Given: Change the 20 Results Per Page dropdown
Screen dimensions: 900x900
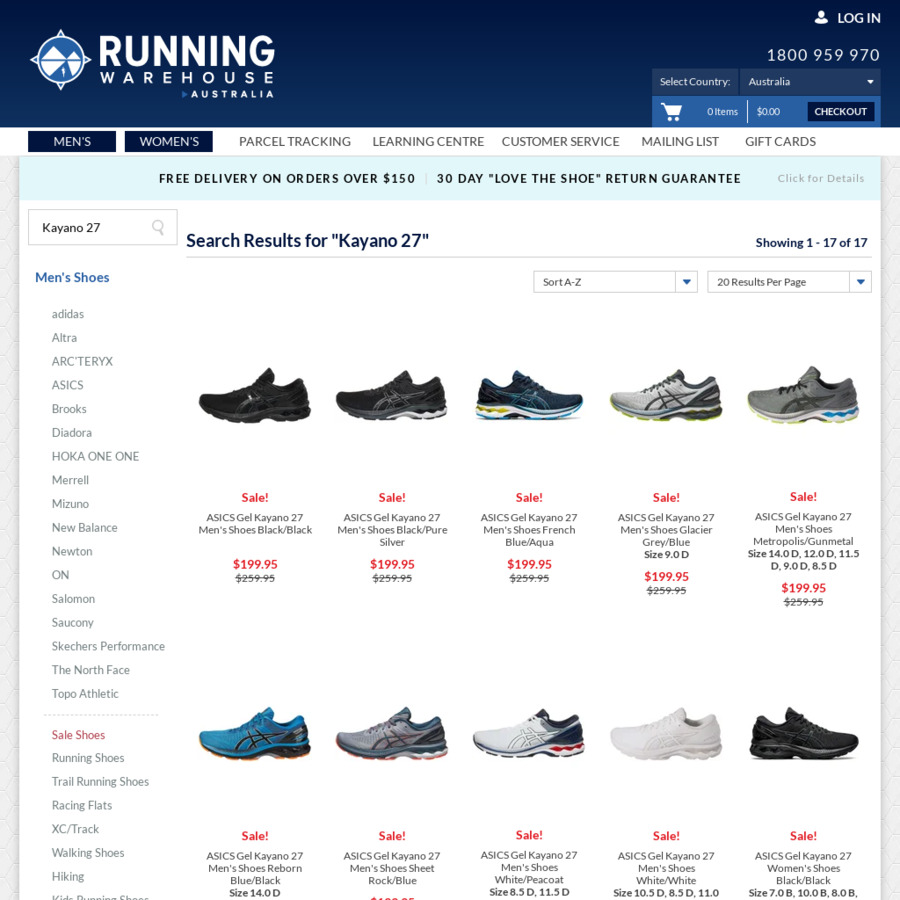Looking at the screenshot, I should point(788,282).
